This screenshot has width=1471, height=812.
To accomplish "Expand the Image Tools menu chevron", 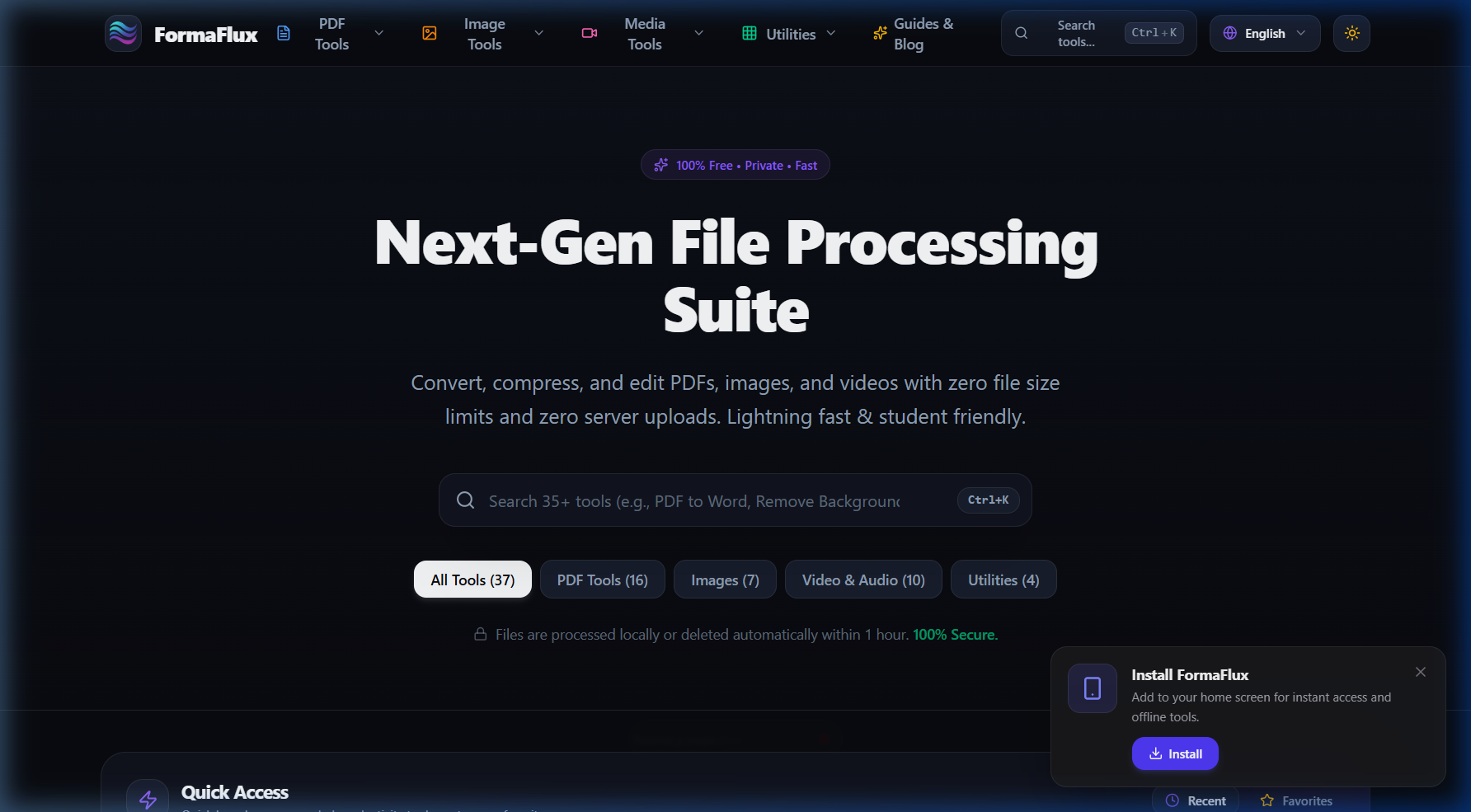I will coord(539,34).
